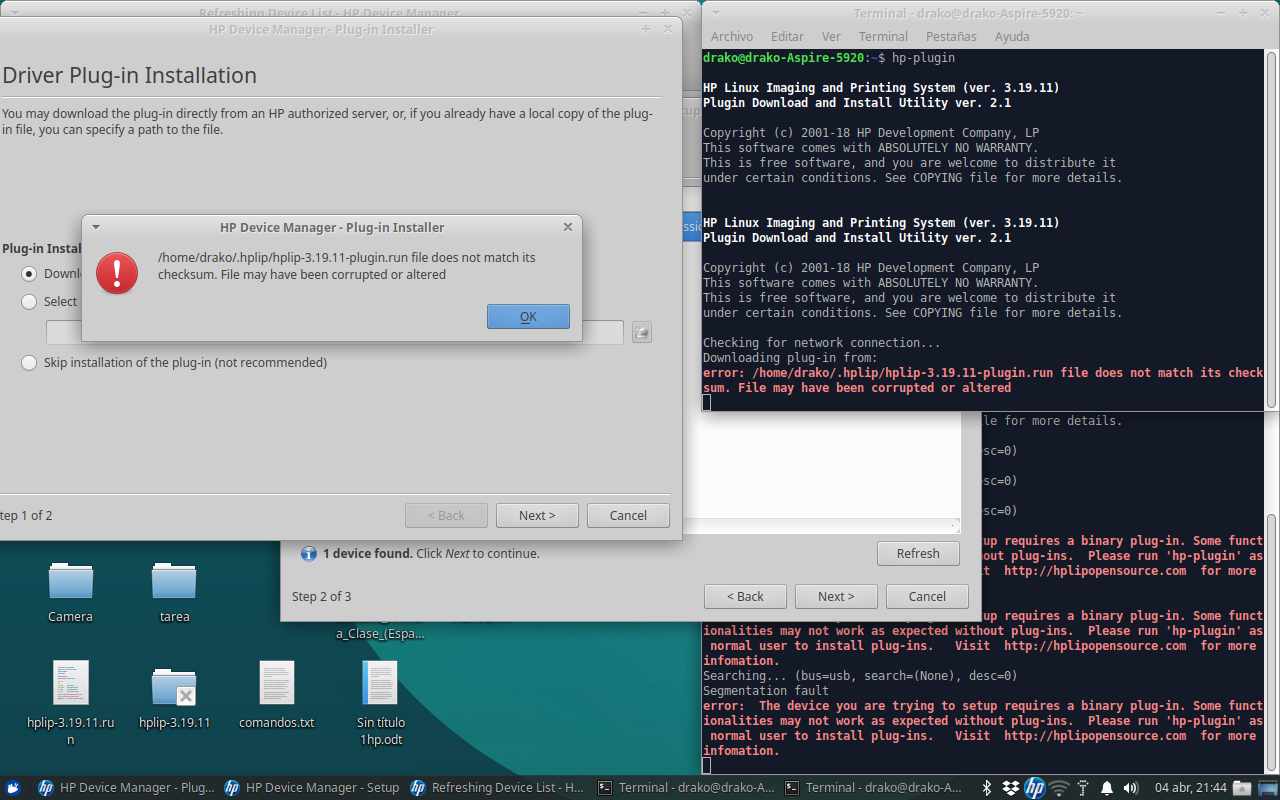Image resolution: width=1280 pixels, height=800 pixels.
Task: Open the Wi-Fi network tray icon
Action: 1059,788
